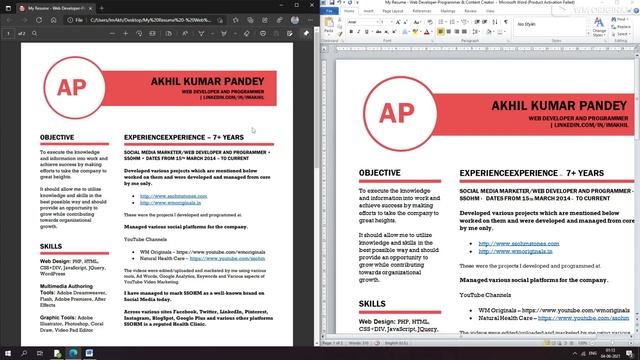Open the File tab in Word
This screenshot has height=360, width=640.
[x=329, y=11]
